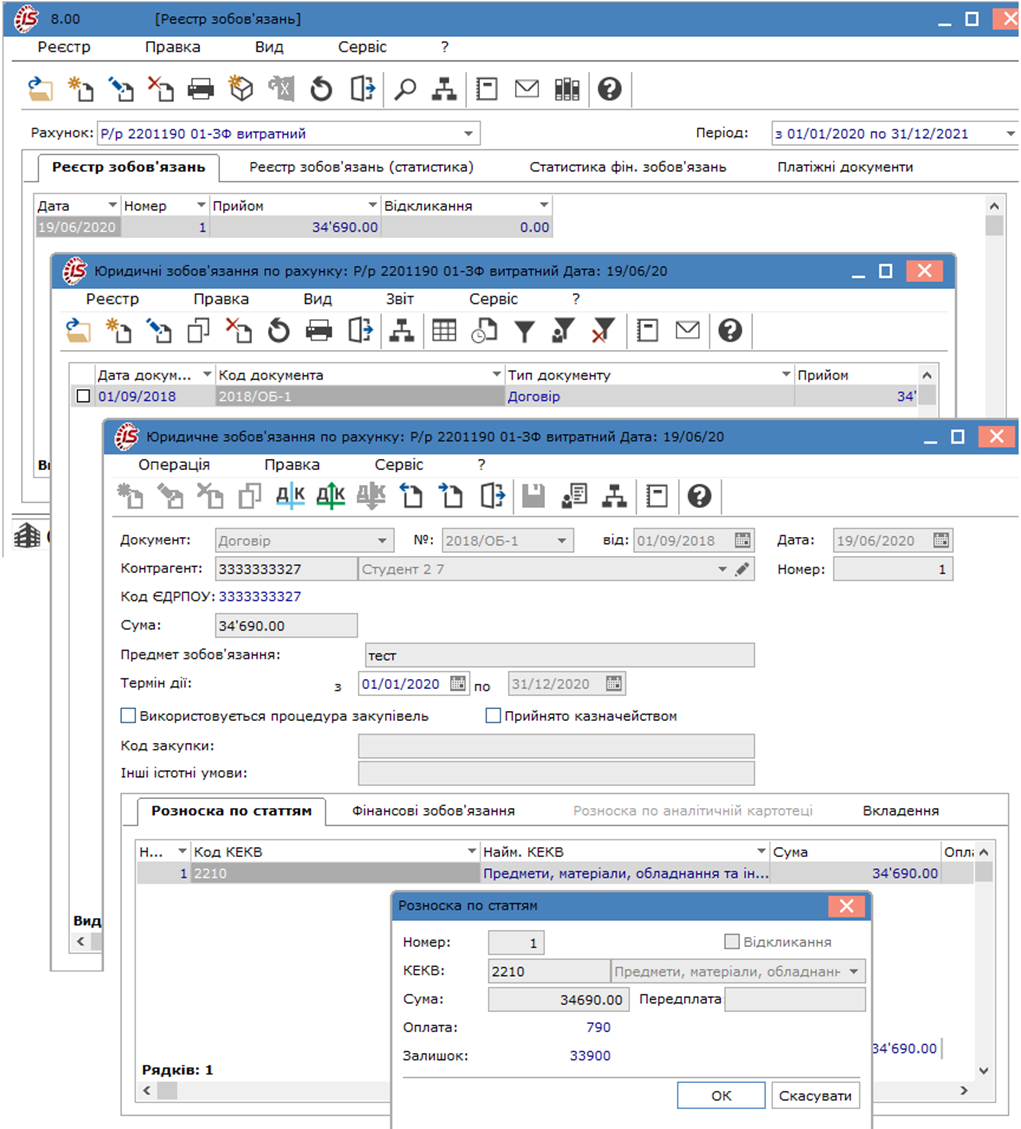Click the envelope mail icon in main toolbar

527,89
